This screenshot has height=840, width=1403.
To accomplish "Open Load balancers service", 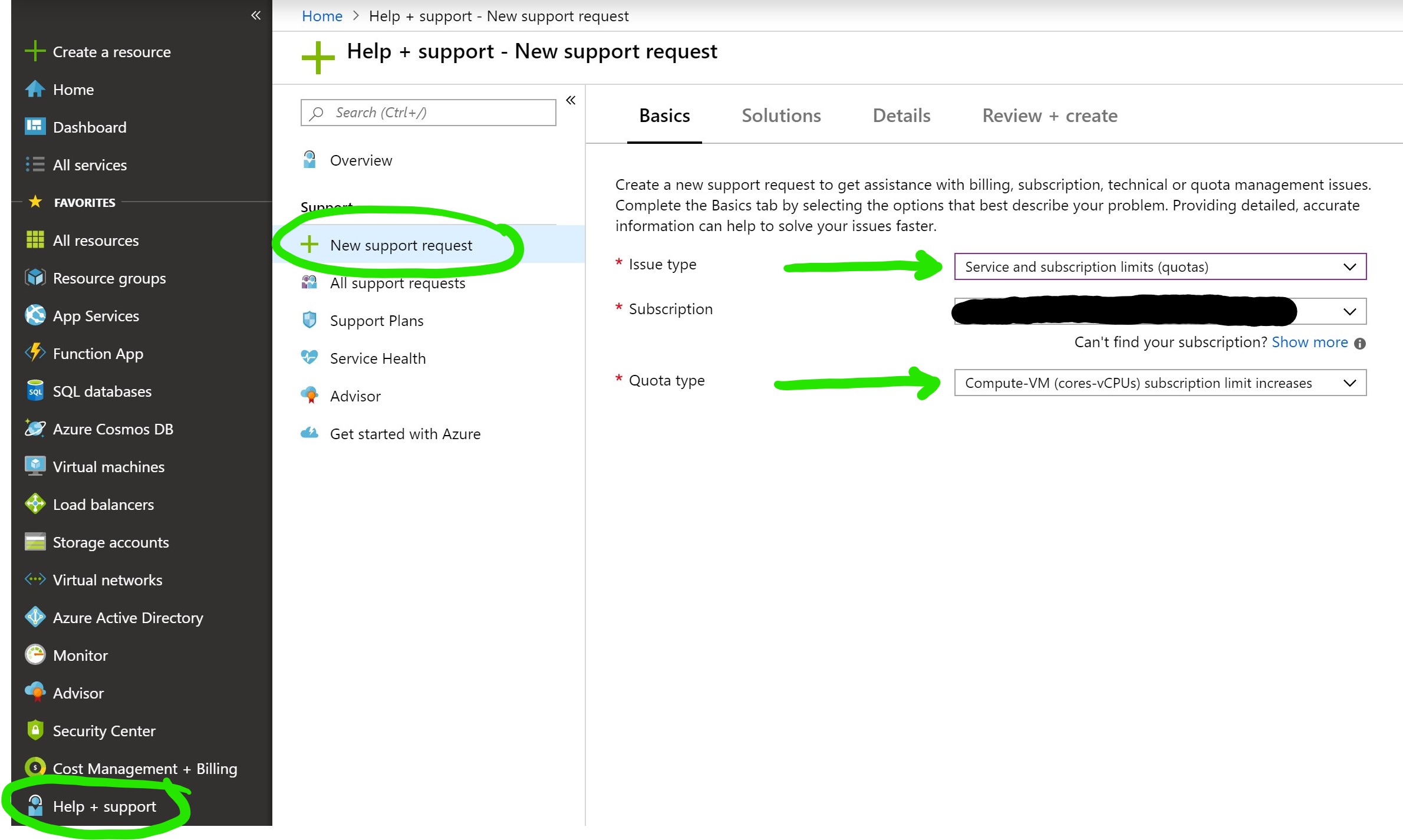I will click(103, 504).
